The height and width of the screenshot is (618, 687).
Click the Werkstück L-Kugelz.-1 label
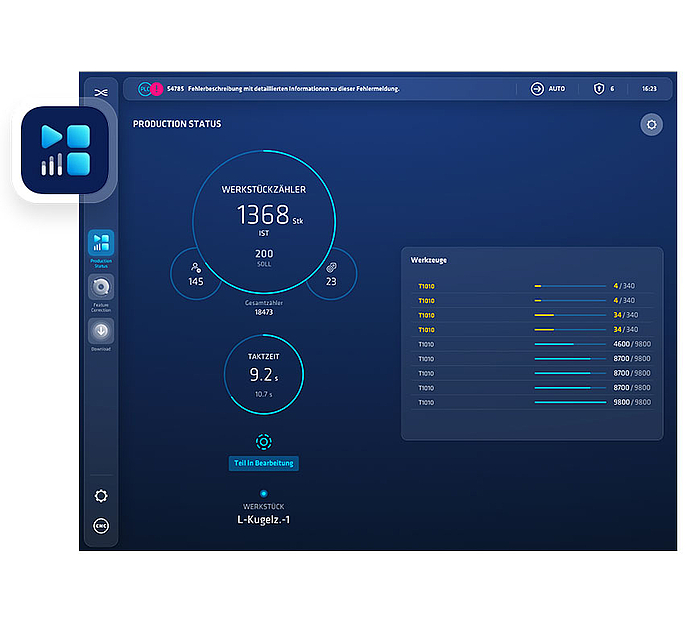[263, 518]
